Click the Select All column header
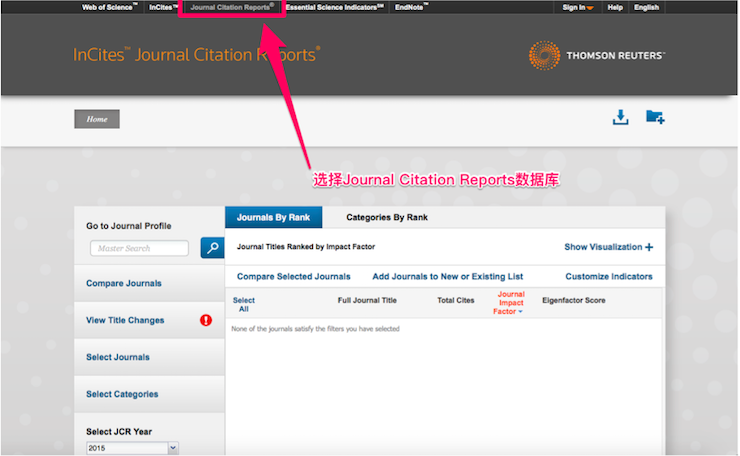This screenshot has height=456, width=740. [243, 304]
